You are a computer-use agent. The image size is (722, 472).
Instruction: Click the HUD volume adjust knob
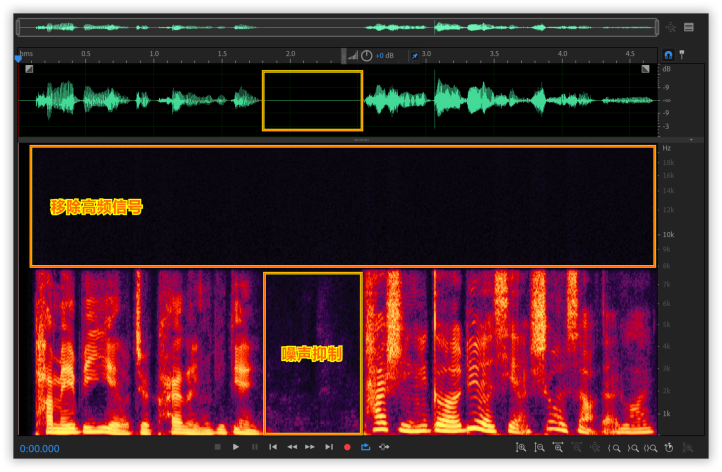pyautogui.click(x=366, y=56)
